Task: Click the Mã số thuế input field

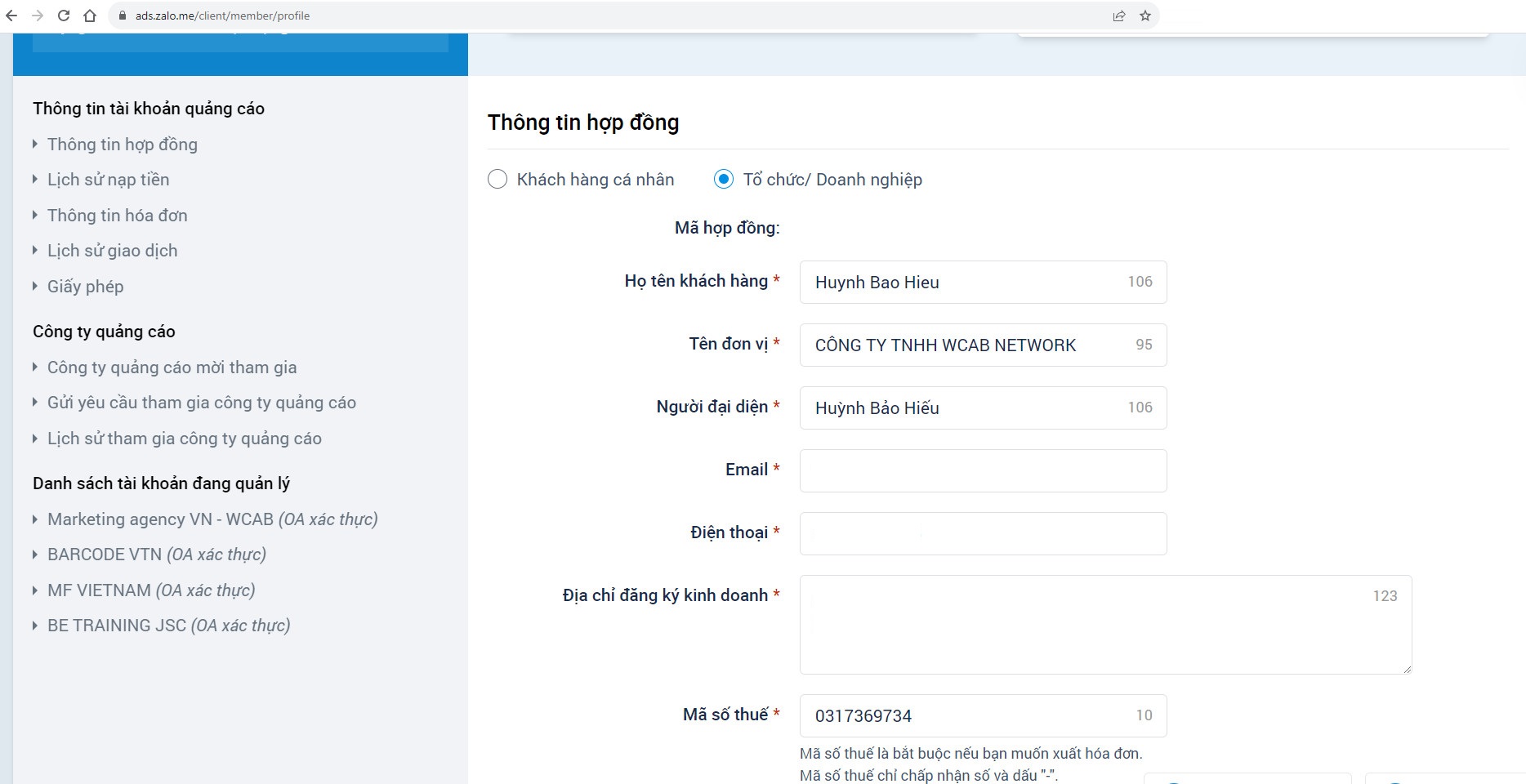Action: pyautogui.click(x=983, y=716)
